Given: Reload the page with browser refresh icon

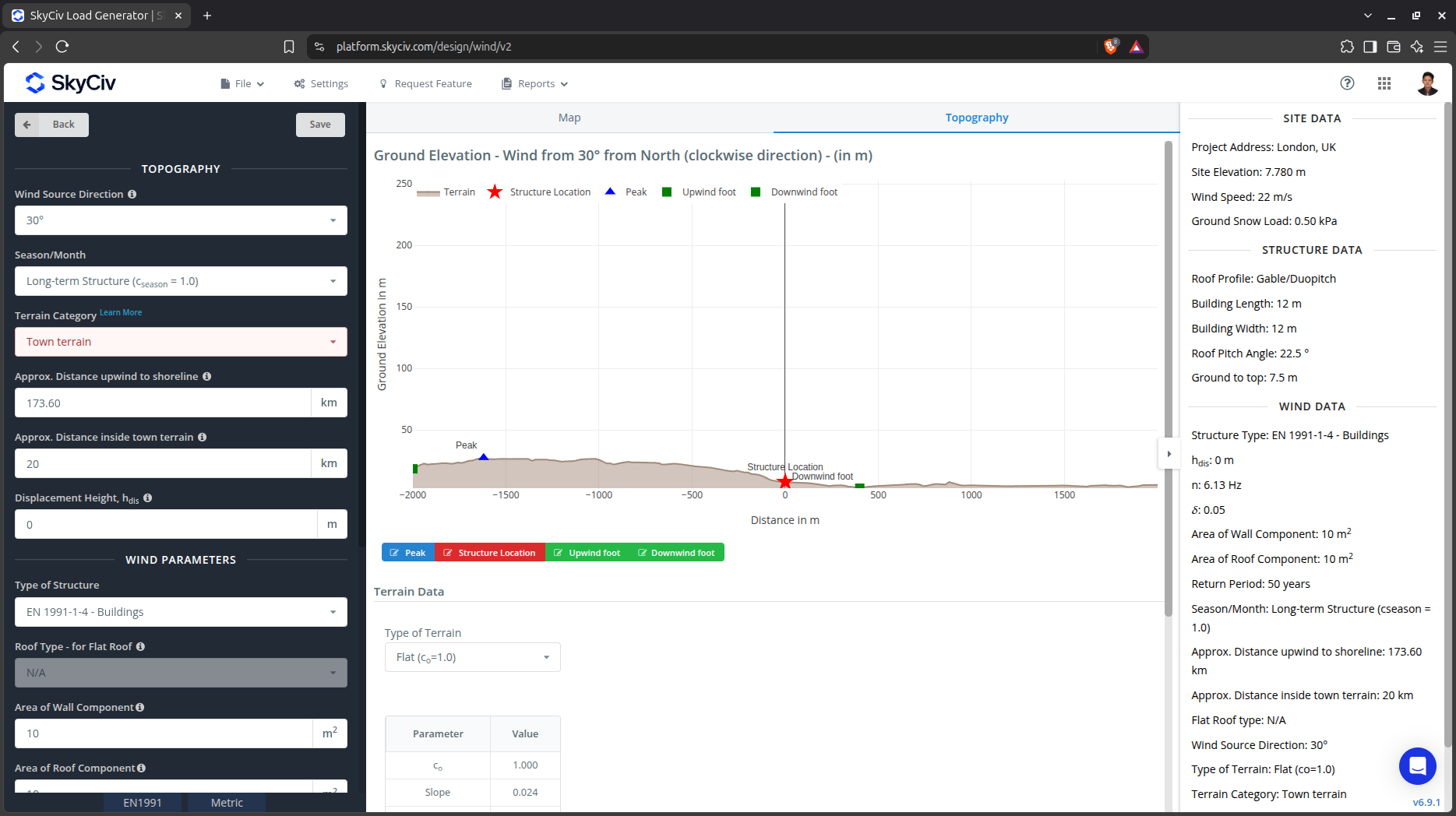Looking at the screenshot, I should coord(62,47).
